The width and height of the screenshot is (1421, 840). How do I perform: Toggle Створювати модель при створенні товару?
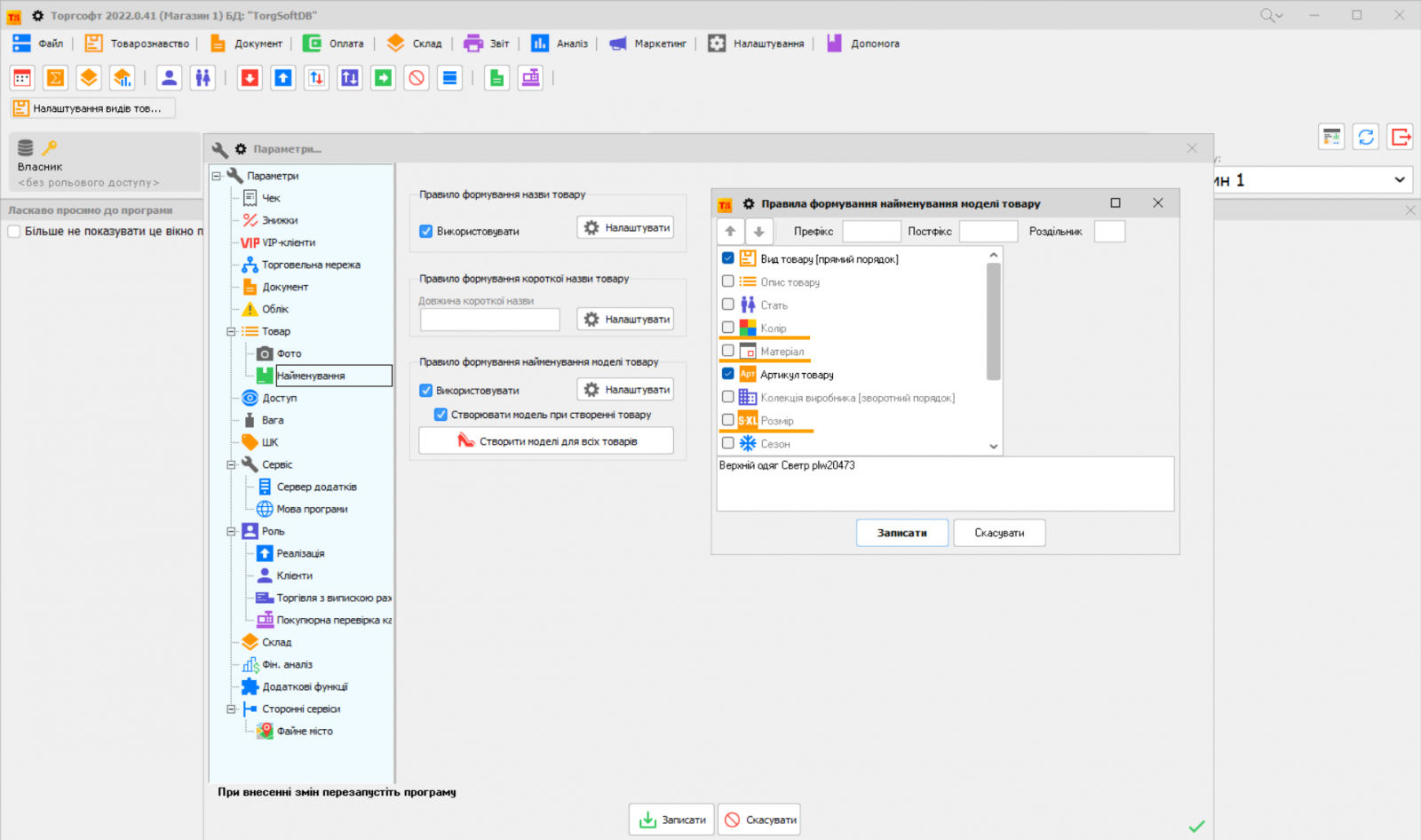click(x=441, y=415)
